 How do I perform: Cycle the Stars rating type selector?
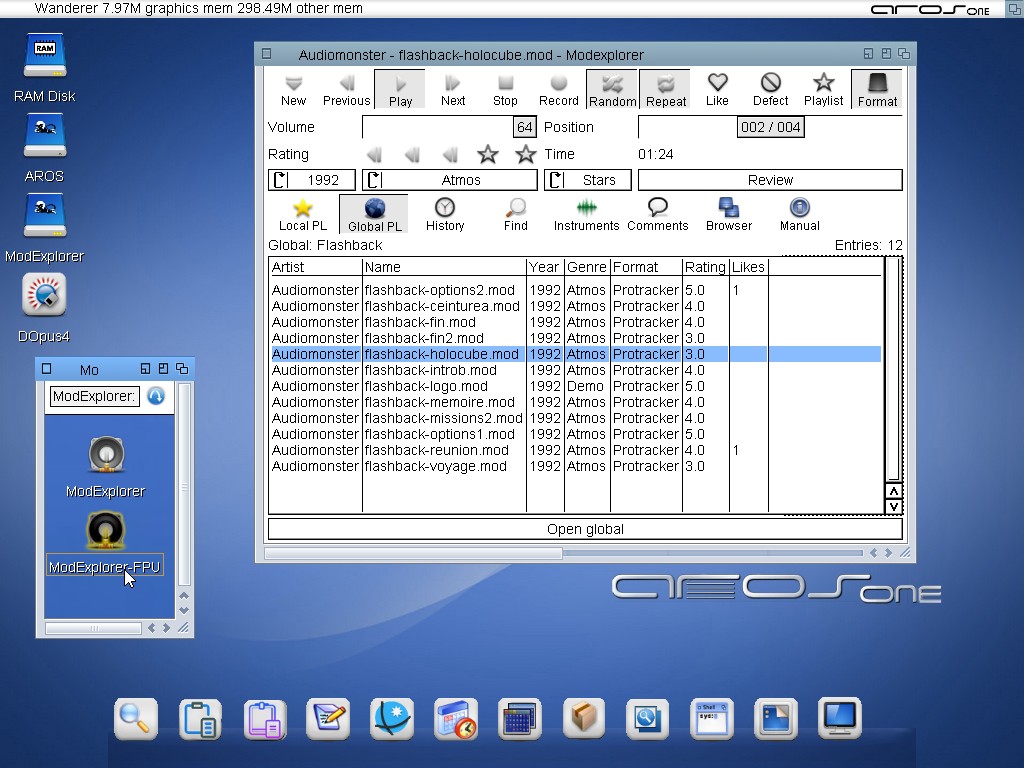point(588,180)
